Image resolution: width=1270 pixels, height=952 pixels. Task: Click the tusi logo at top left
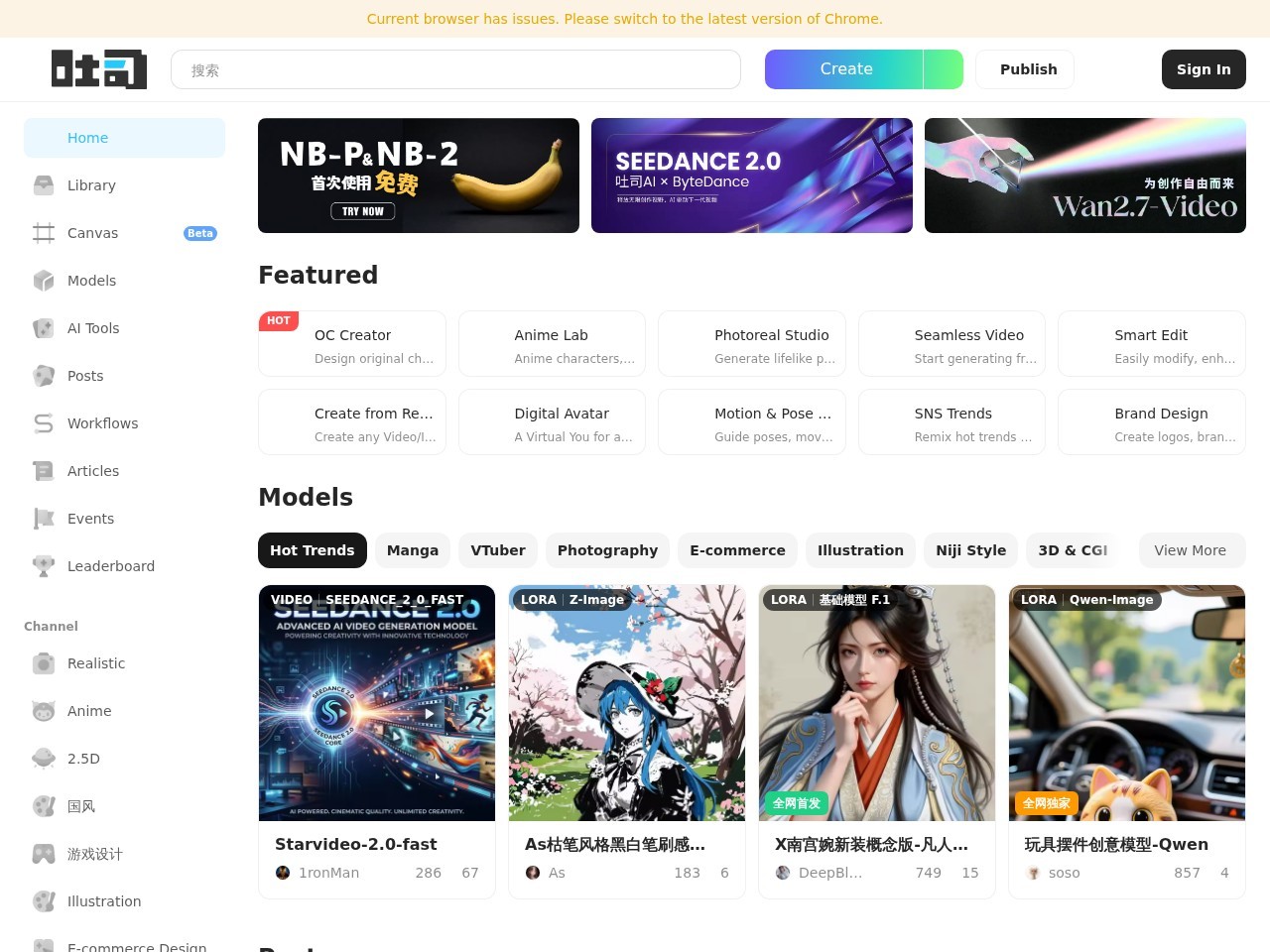[99, 69]
